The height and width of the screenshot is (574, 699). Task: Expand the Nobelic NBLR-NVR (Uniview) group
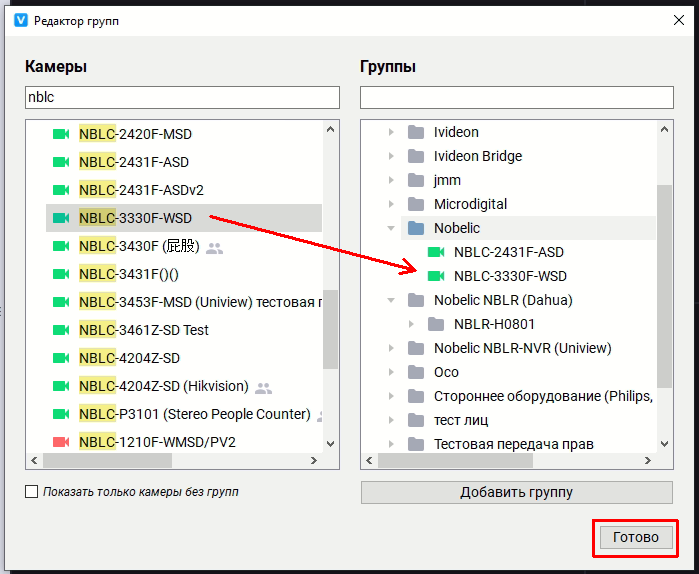click(x=391, y=348)
